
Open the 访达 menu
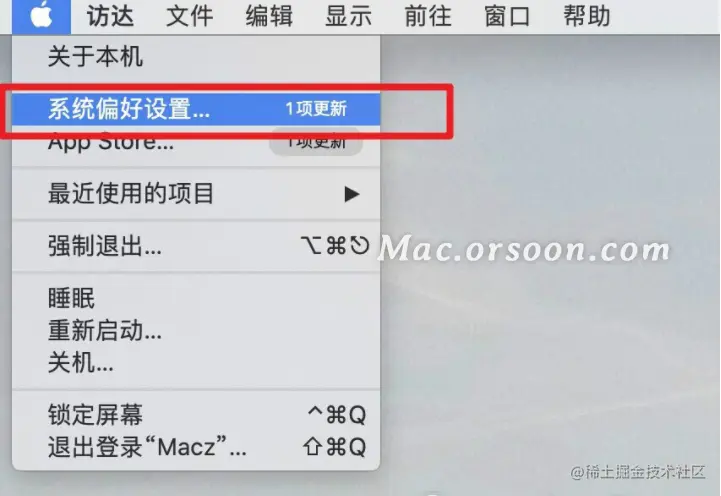pyautogui.click(x=110, y=17)
